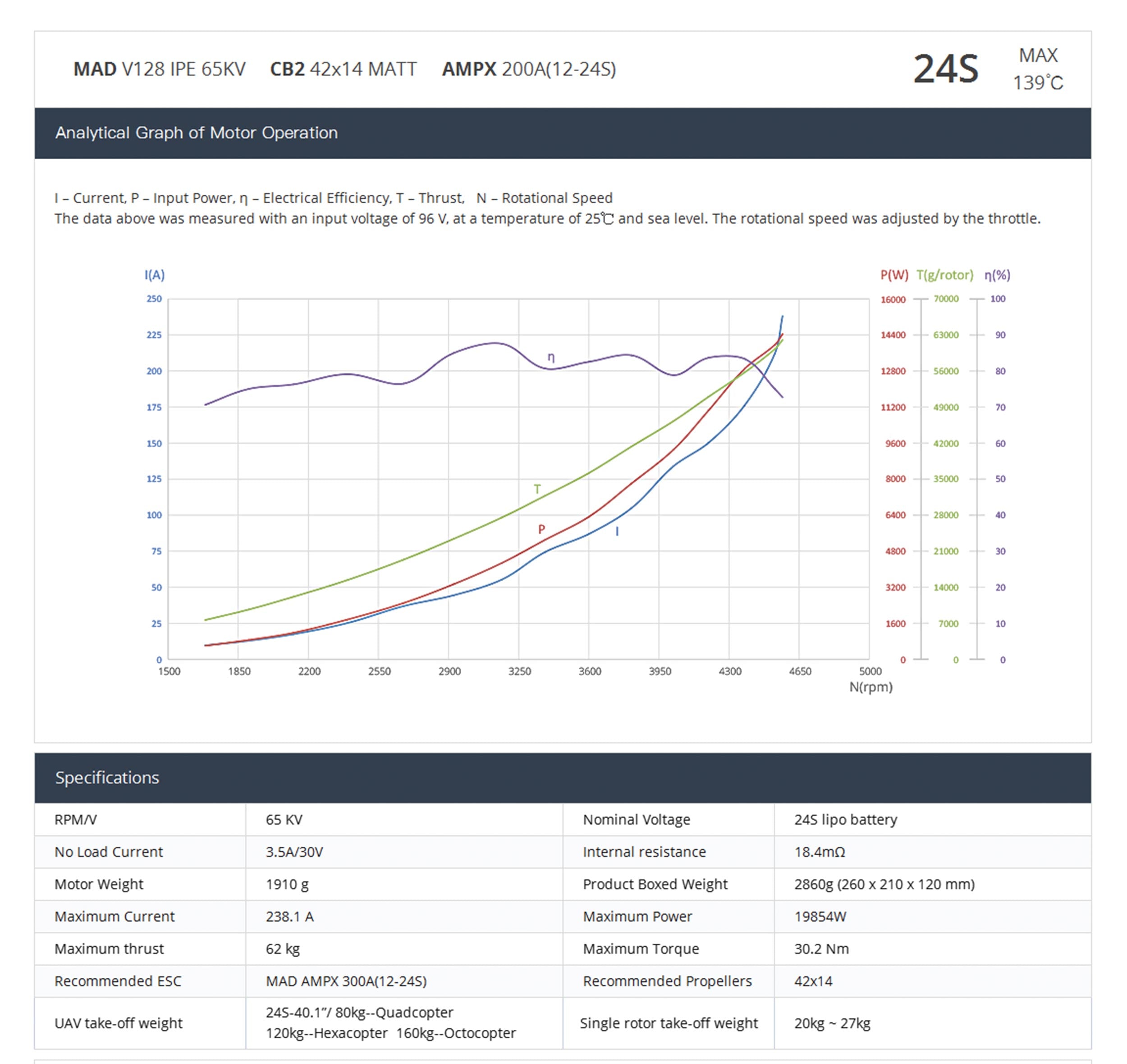Click the P(W) axis title
Viewport: 1127px width, 1064px height.
[x=894, y=275]
